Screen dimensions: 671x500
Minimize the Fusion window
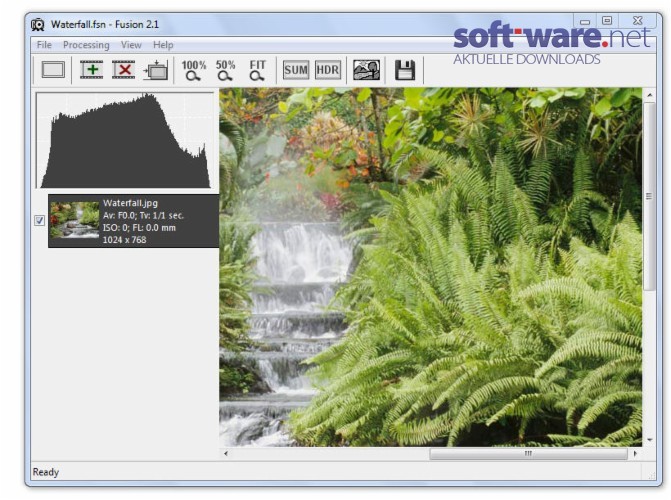point(585,21)
